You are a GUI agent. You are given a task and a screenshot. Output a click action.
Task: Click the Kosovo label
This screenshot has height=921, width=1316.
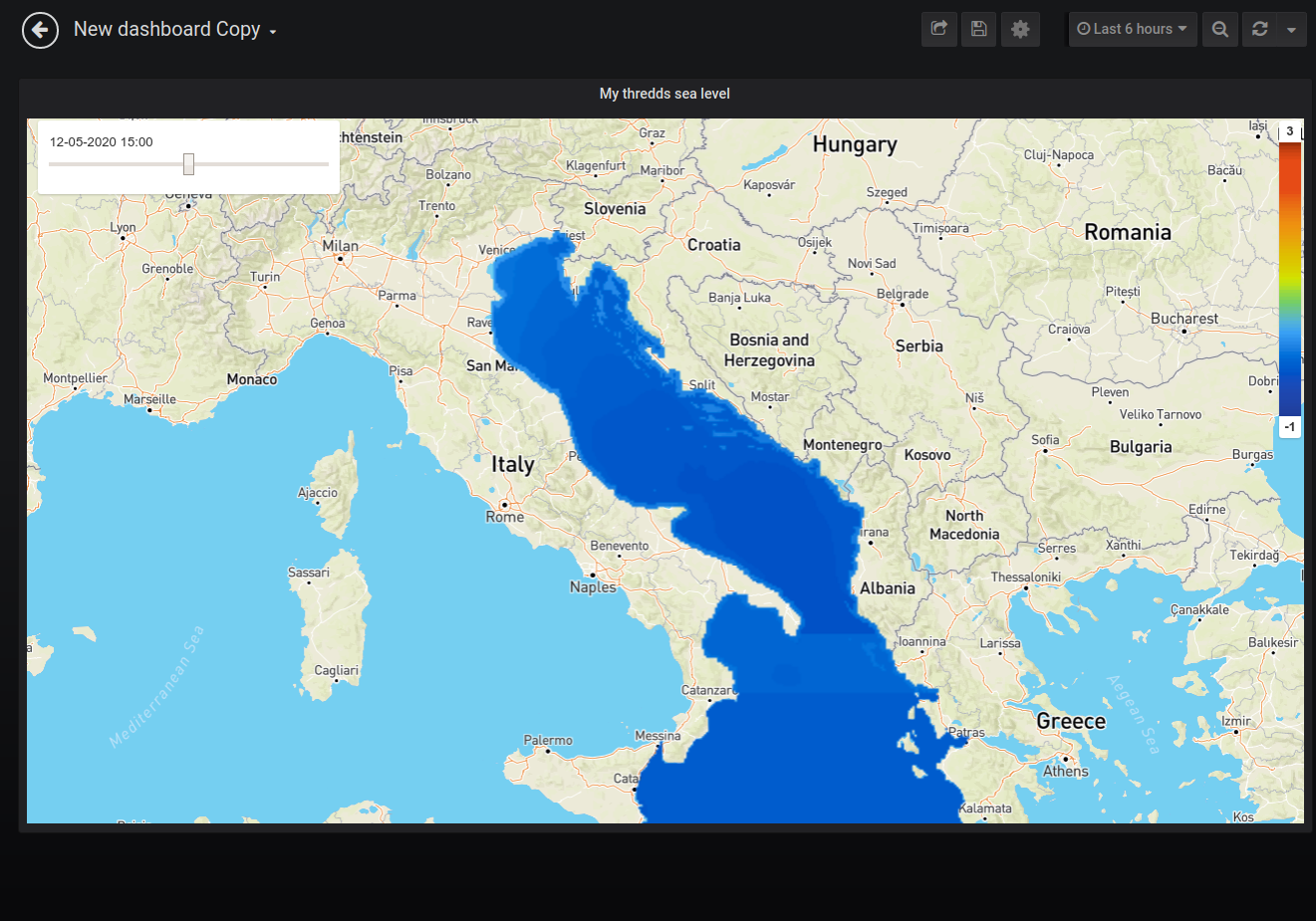click(927, 455)
